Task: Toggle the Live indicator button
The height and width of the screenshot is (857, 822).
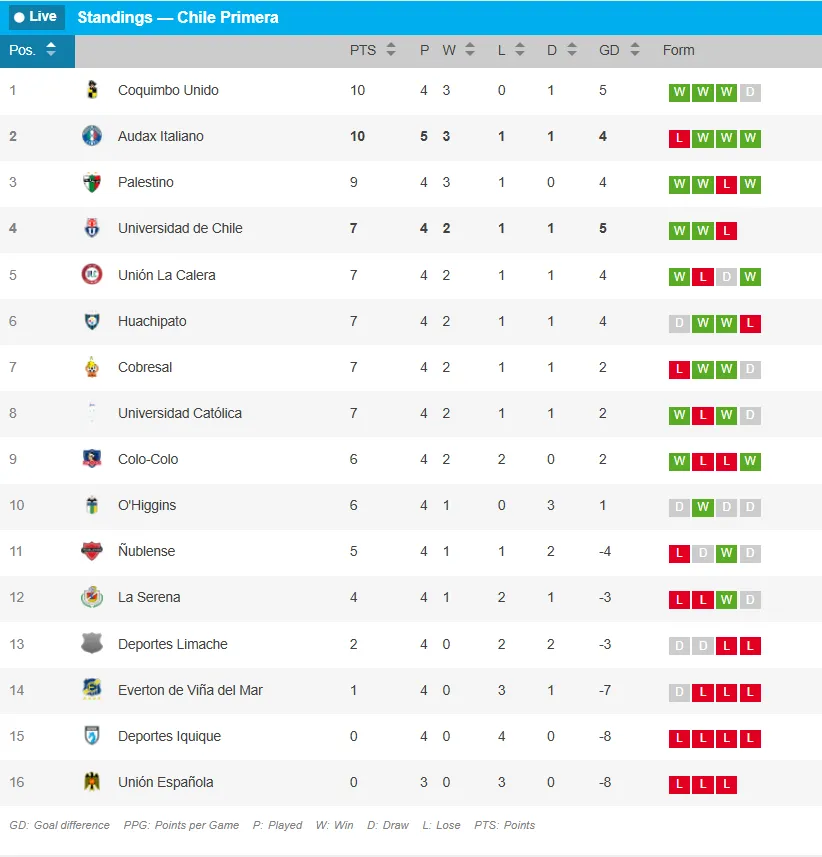Action: coord(36,17)
